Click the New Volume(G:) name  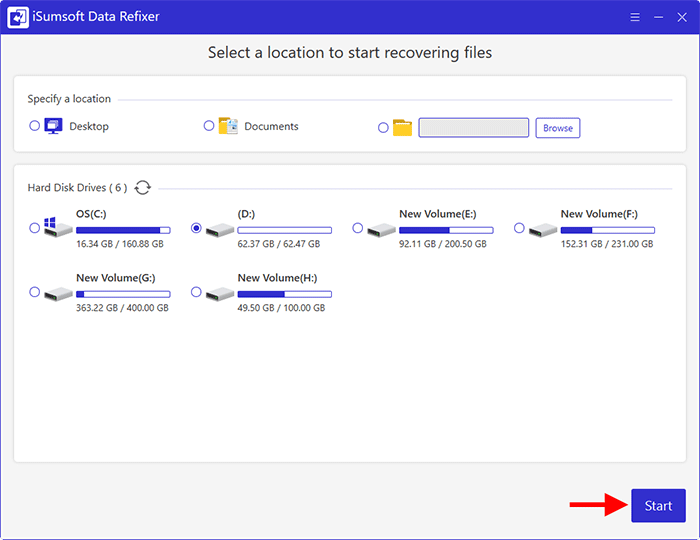pyautogui.click(x=116, y=278)
